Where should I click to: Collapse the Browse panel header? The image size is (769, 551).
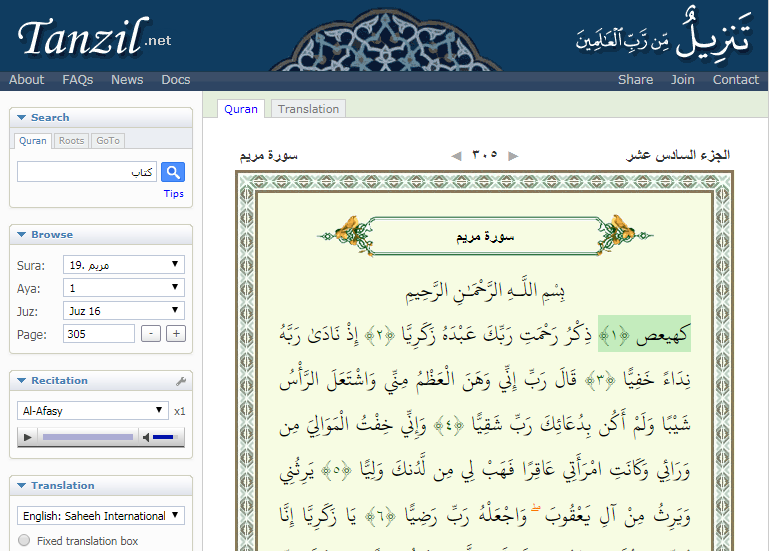[x=22, y=235]
